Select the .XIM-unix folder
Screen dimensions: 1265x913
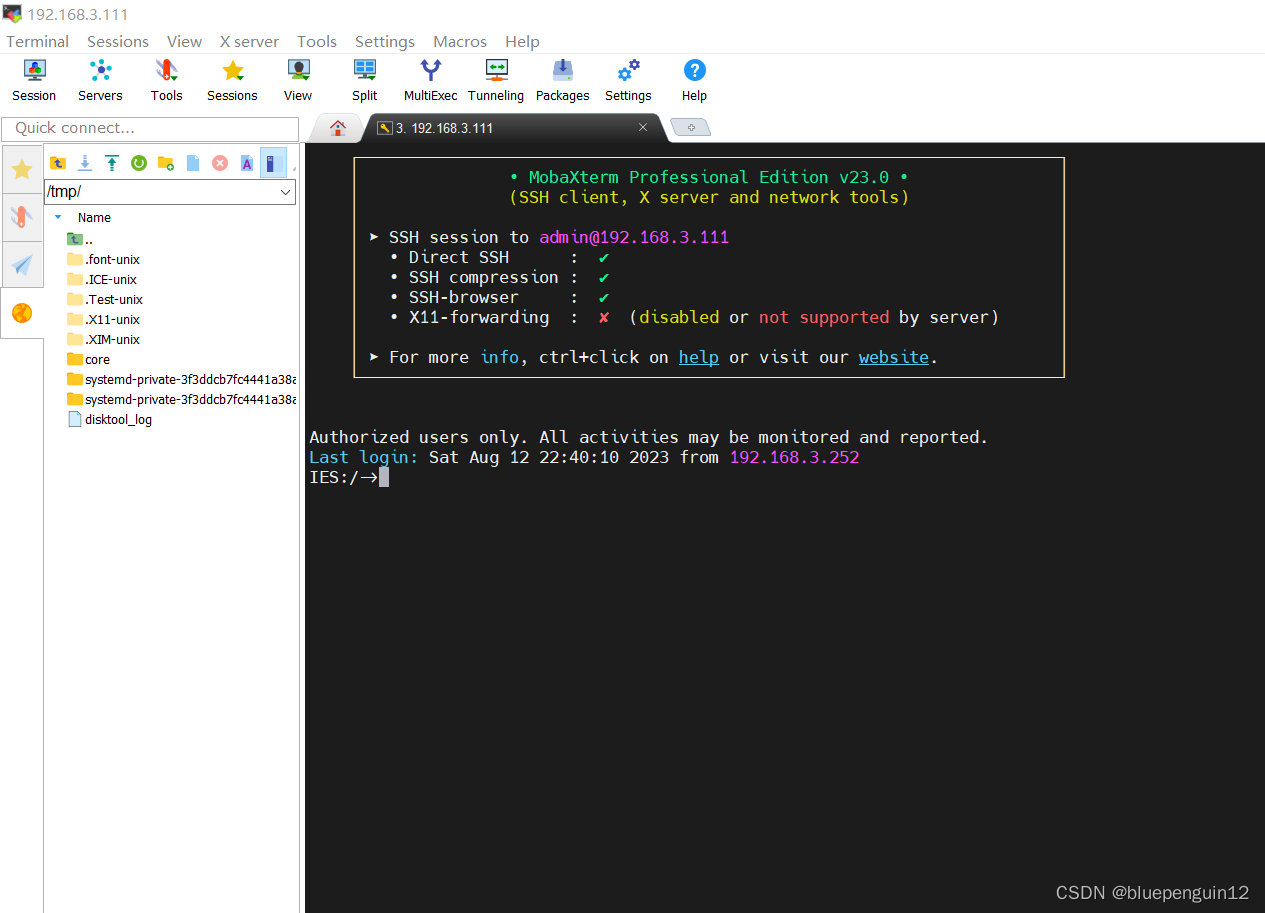coord(104,339)
